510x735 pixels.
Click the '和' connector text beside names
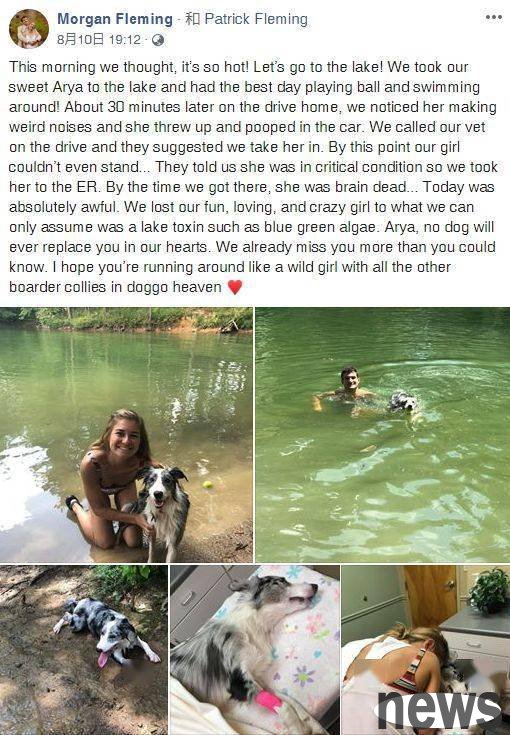pyautogui.click(x=192, y=19)
